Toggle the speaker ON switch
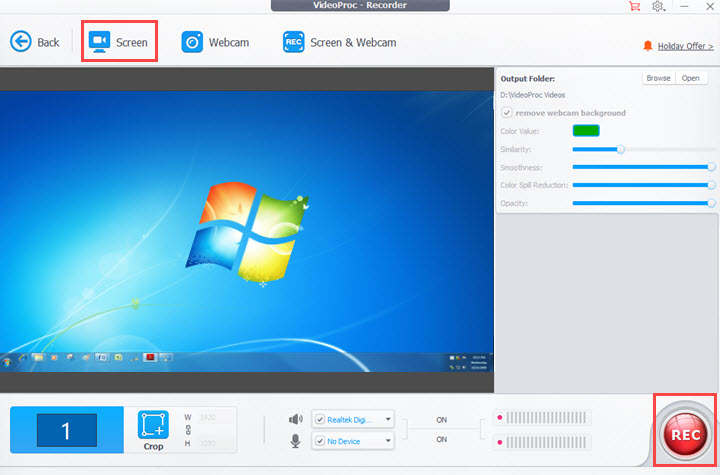Image resolution: width=720 pixels, height=475 pixels. point(441,420)
